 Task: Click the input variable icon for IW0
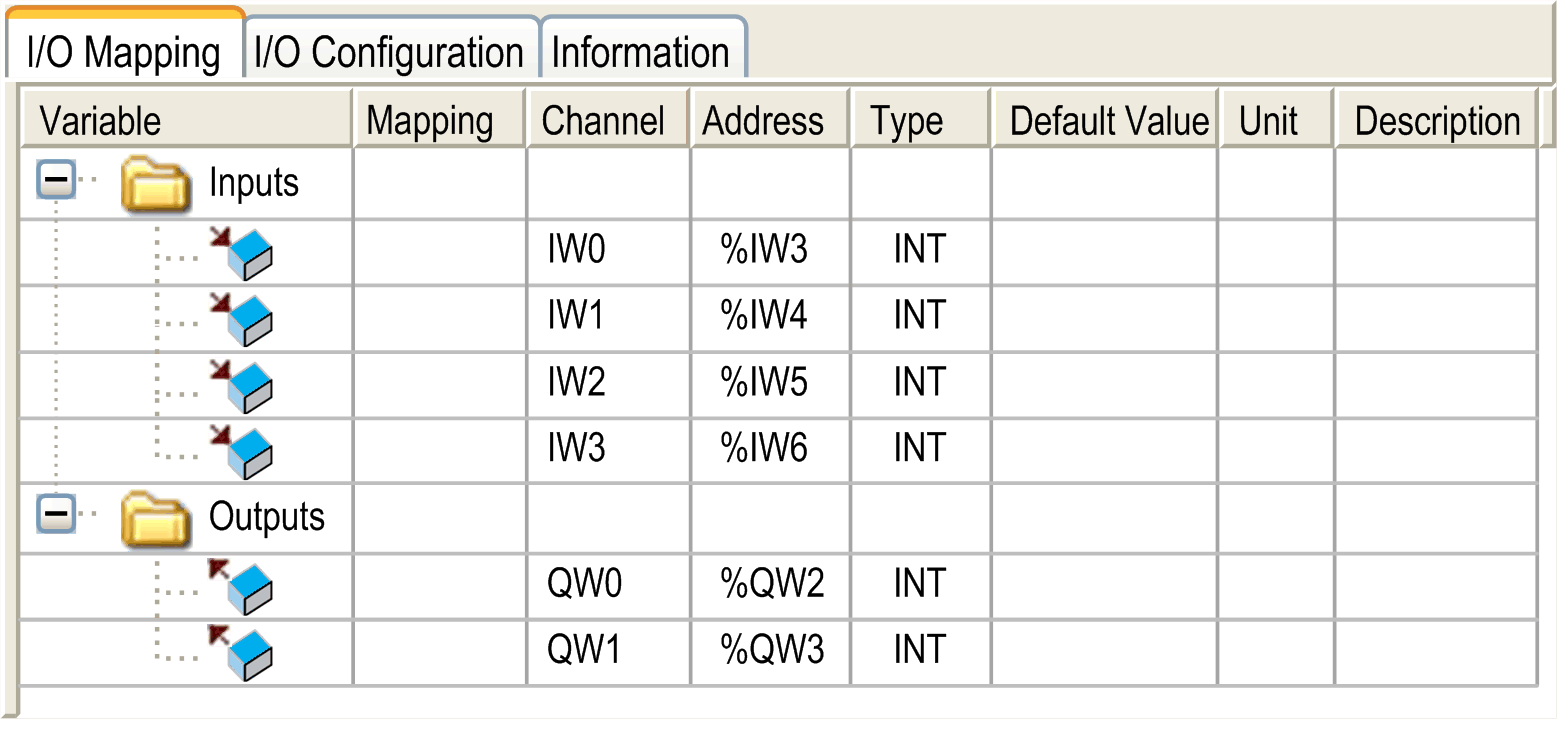pyautogui.click(x=243, y=253)
